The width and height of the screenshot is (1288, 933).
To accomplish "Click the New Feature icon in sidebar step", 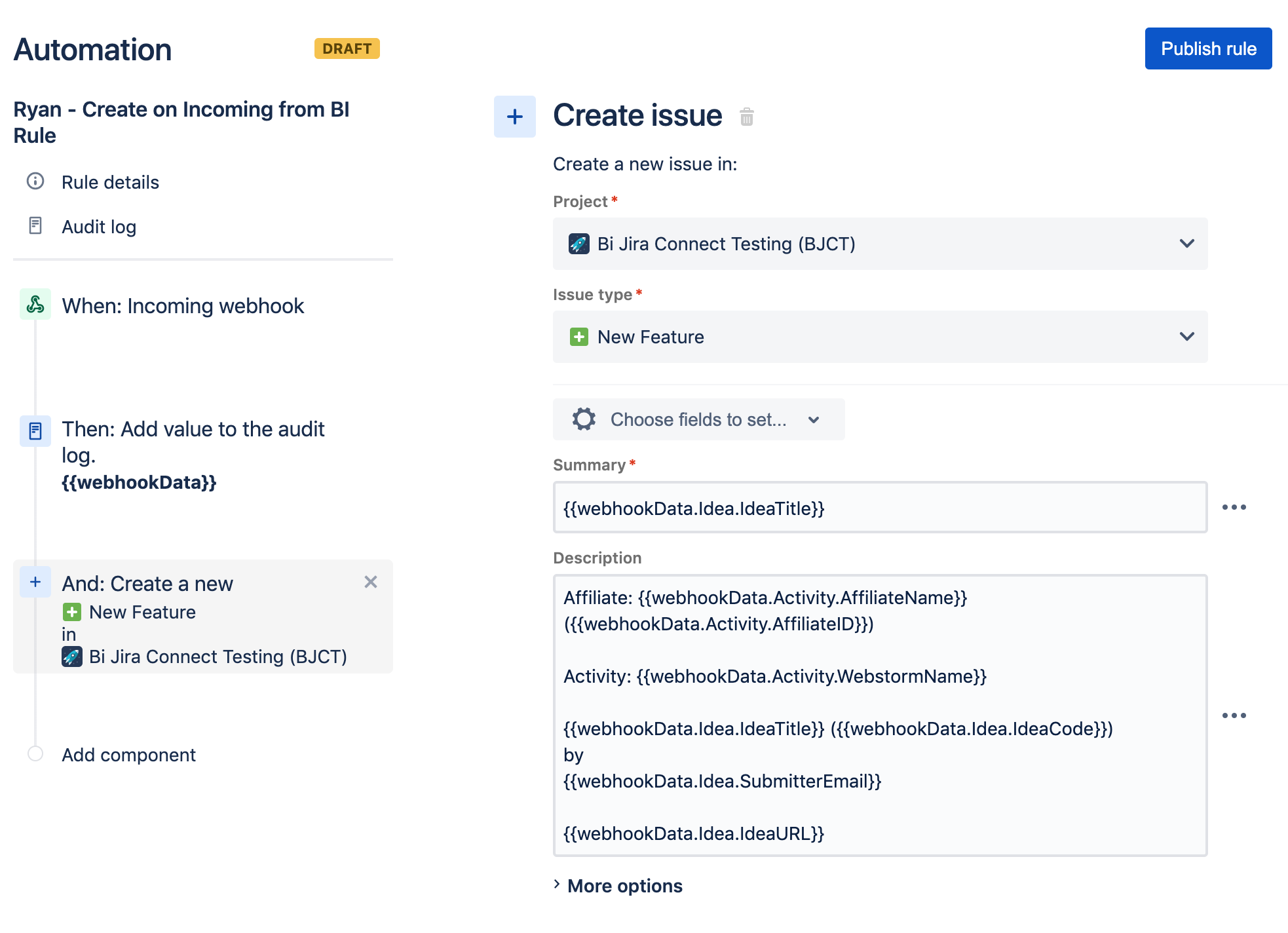I will pyautogui.click(x=72, y=612).
